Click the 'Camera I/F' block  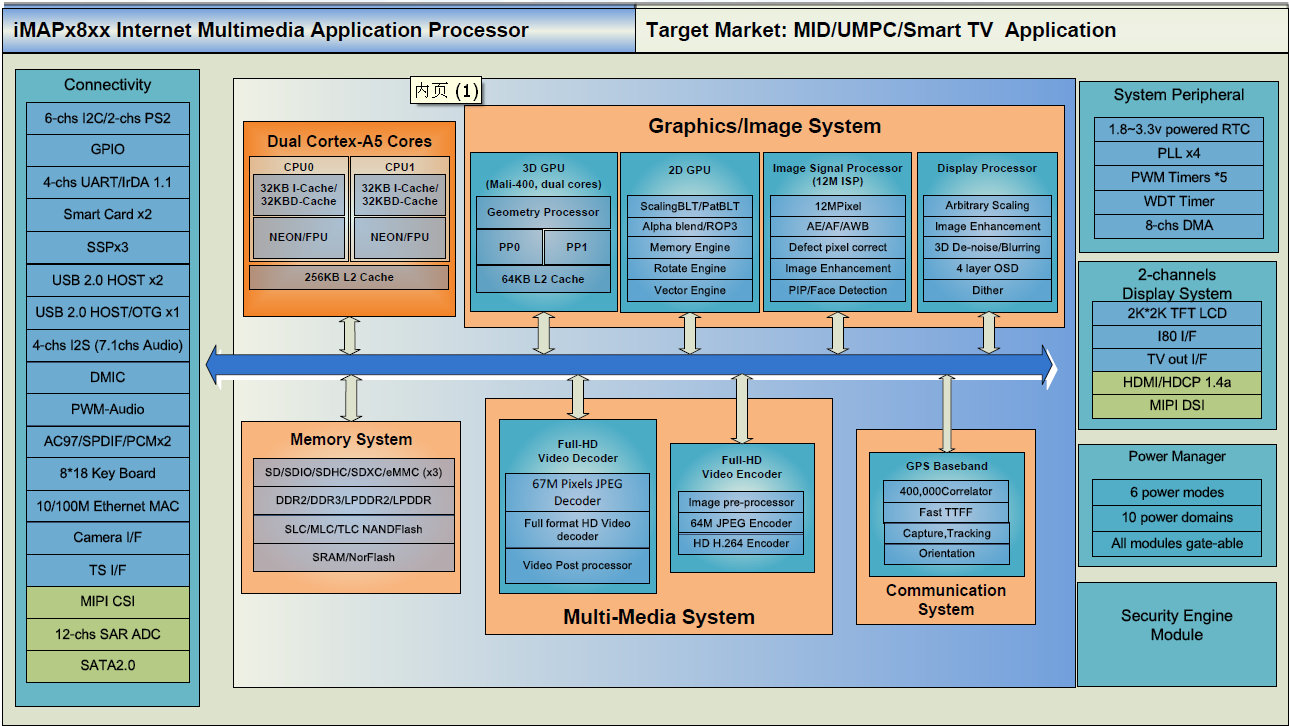point(107,538)
